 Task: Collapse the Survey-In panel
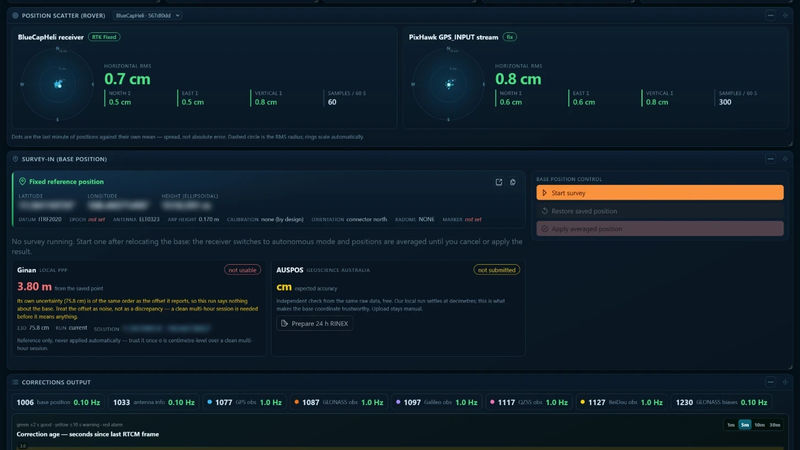[x=770, y=159]
